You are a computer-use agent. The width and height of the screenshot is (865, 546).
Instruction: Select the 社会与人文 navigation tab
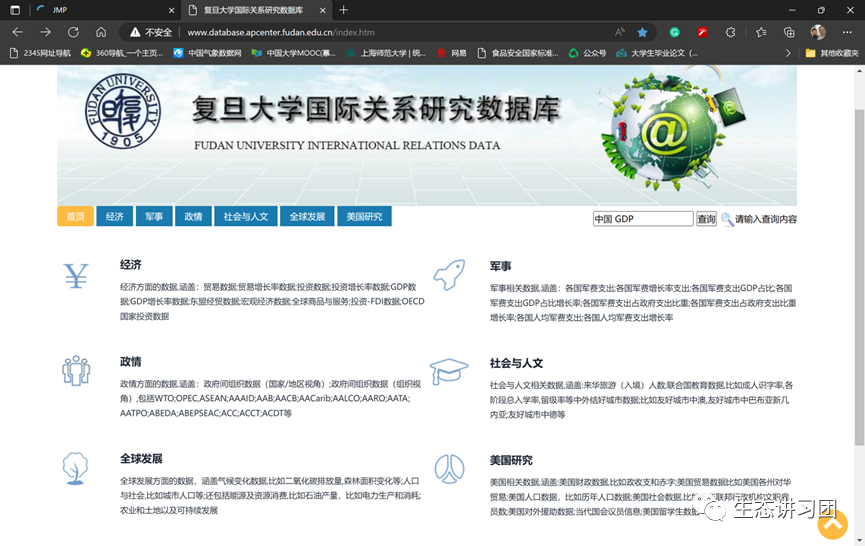pyautogui.click(x=245, y=216)
